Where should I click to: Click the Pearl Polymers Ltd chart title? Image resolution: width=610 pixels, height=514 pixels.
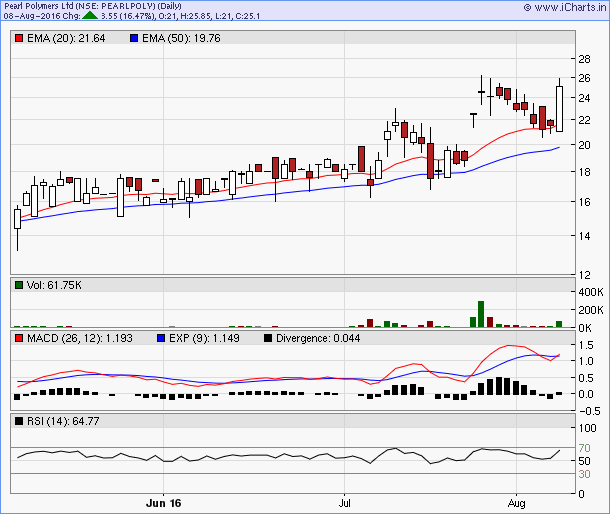93,6
